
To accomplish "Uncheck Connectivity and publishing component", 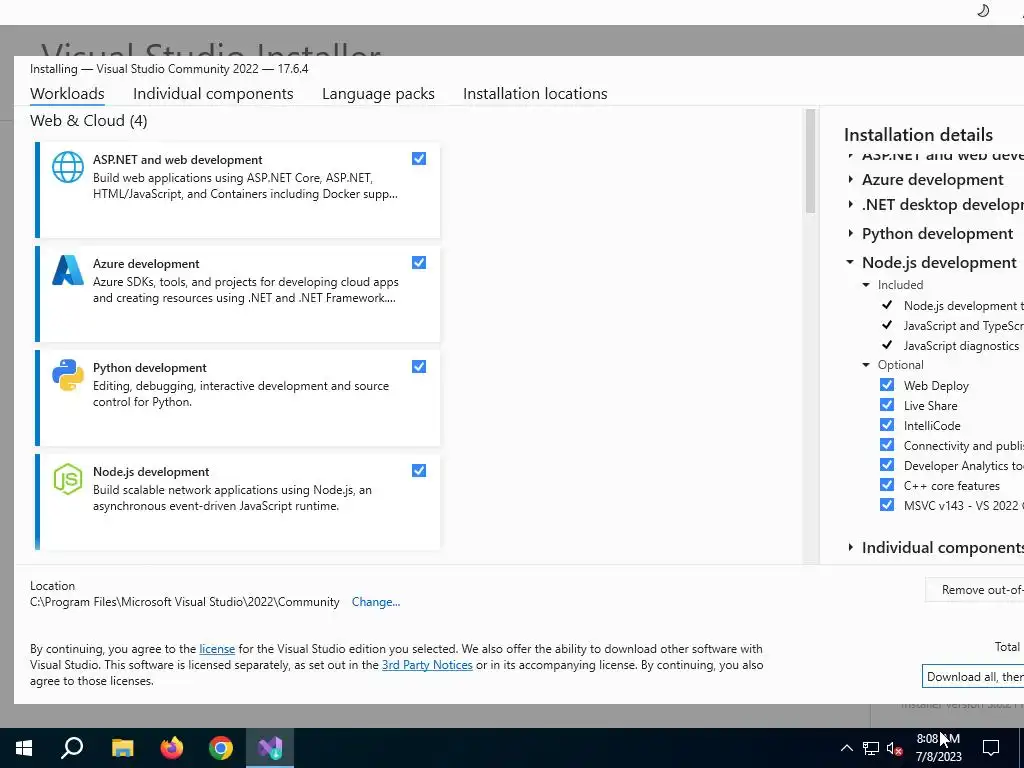I will tap(887, 445).
